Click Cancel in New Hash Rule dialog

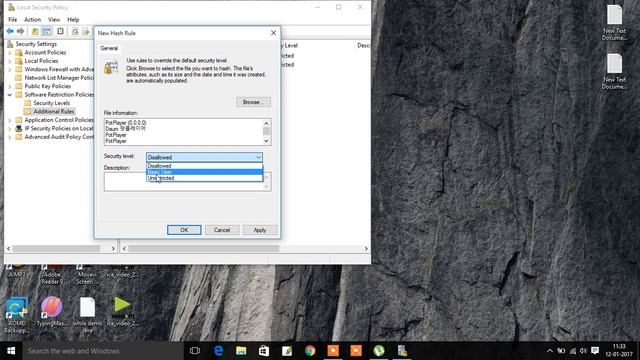(x=222, y=230)
